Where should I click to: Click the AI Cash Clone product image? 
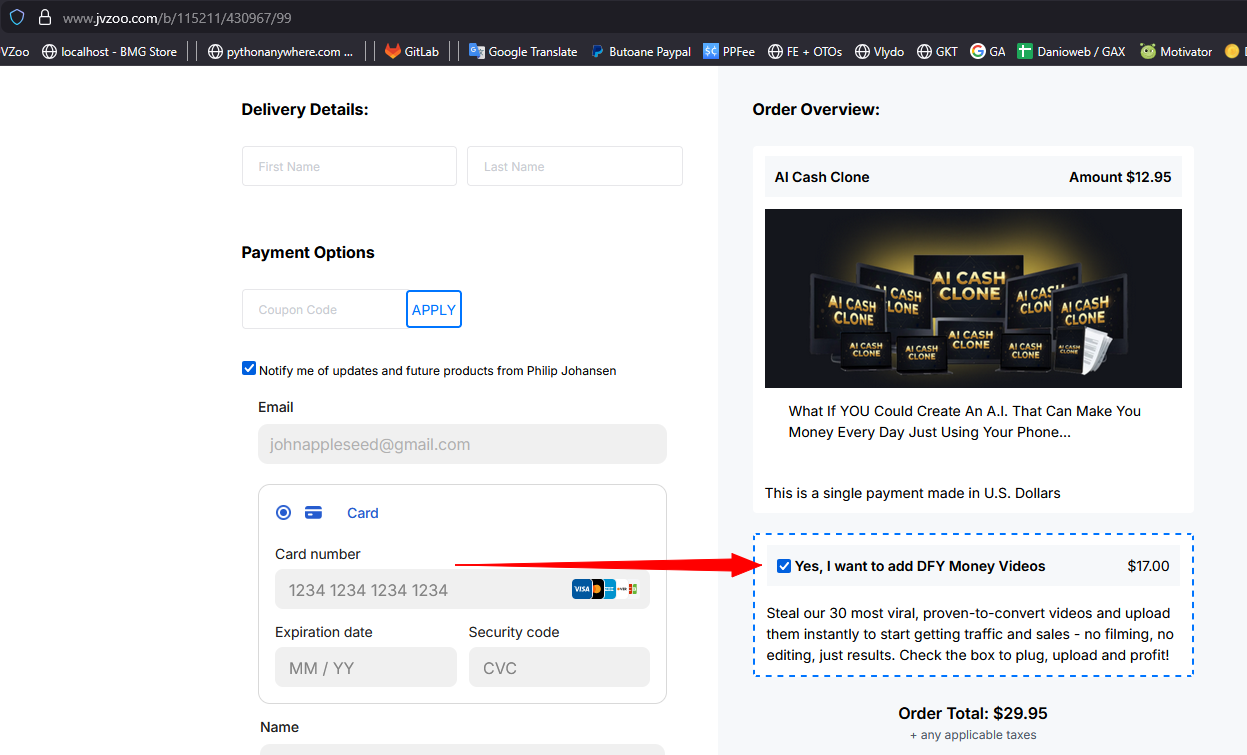(x=973, y=298)
